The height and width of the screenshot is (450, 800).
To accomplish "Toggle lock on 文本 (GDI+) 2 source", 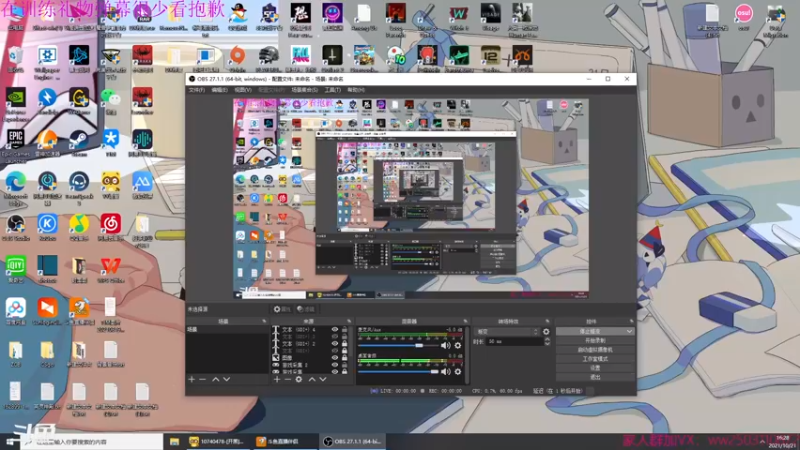I will 344,344.
